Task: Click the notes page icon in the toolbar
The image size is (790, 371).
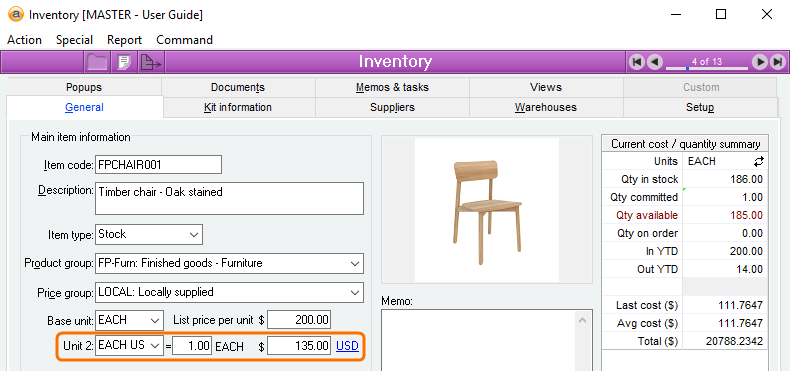Action: (123, 63)
